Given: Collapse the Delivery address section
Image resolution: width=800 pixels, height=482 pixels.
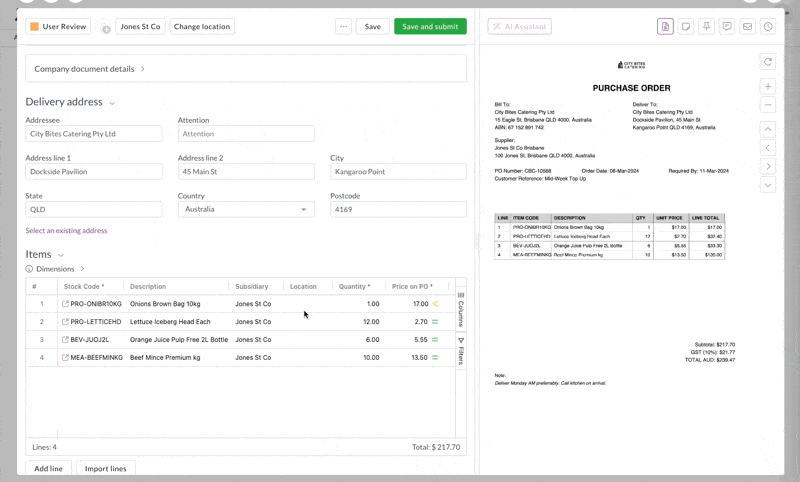Looking at the screenshot, I should coord(112,103).
